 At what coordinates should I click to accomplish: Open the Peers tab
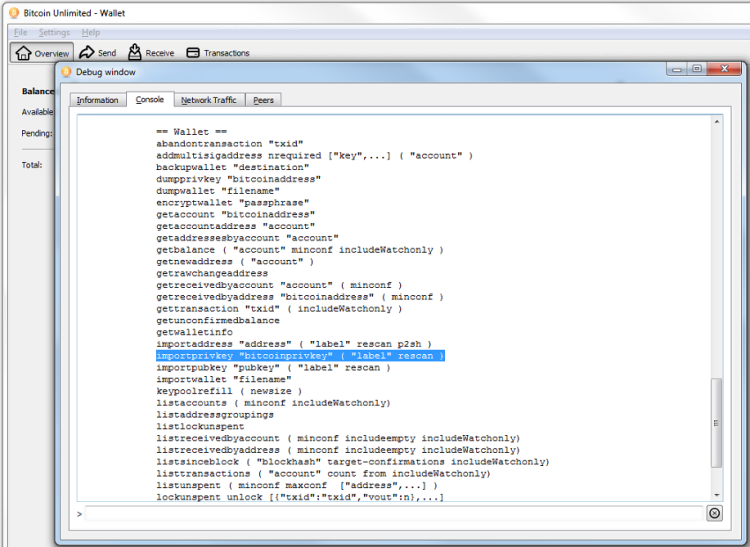click(264, 100)
